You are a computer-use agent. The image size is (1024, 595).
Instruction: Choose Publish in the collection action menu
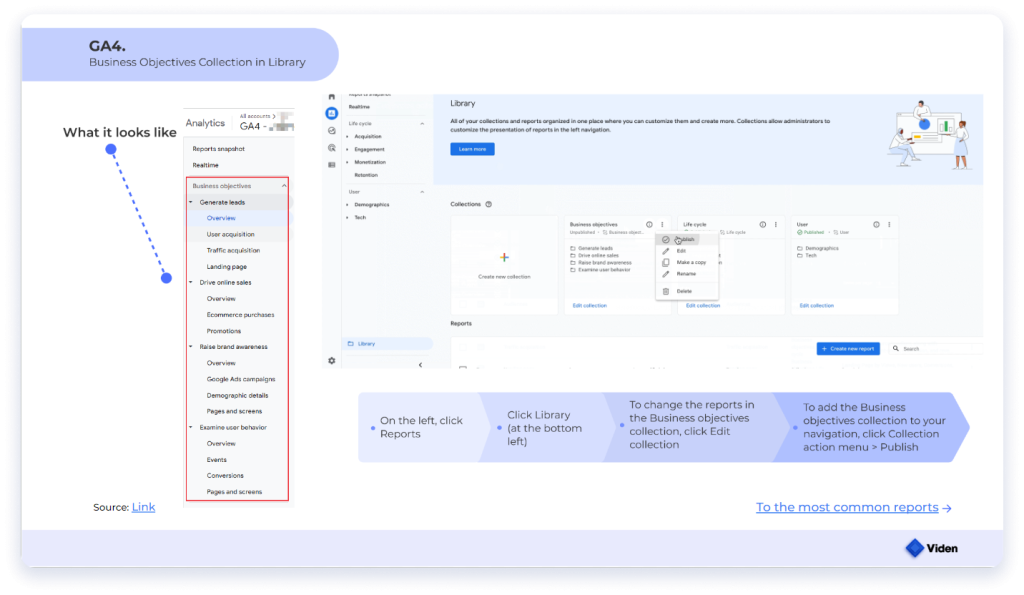coord(687,240)
